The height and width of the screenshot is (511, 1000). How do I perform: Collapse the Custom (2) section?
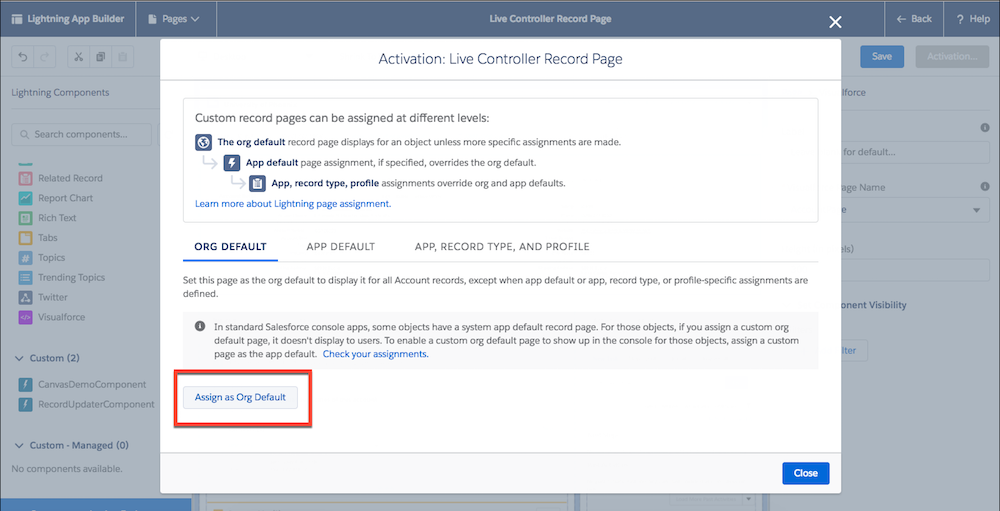coord(19,358)
